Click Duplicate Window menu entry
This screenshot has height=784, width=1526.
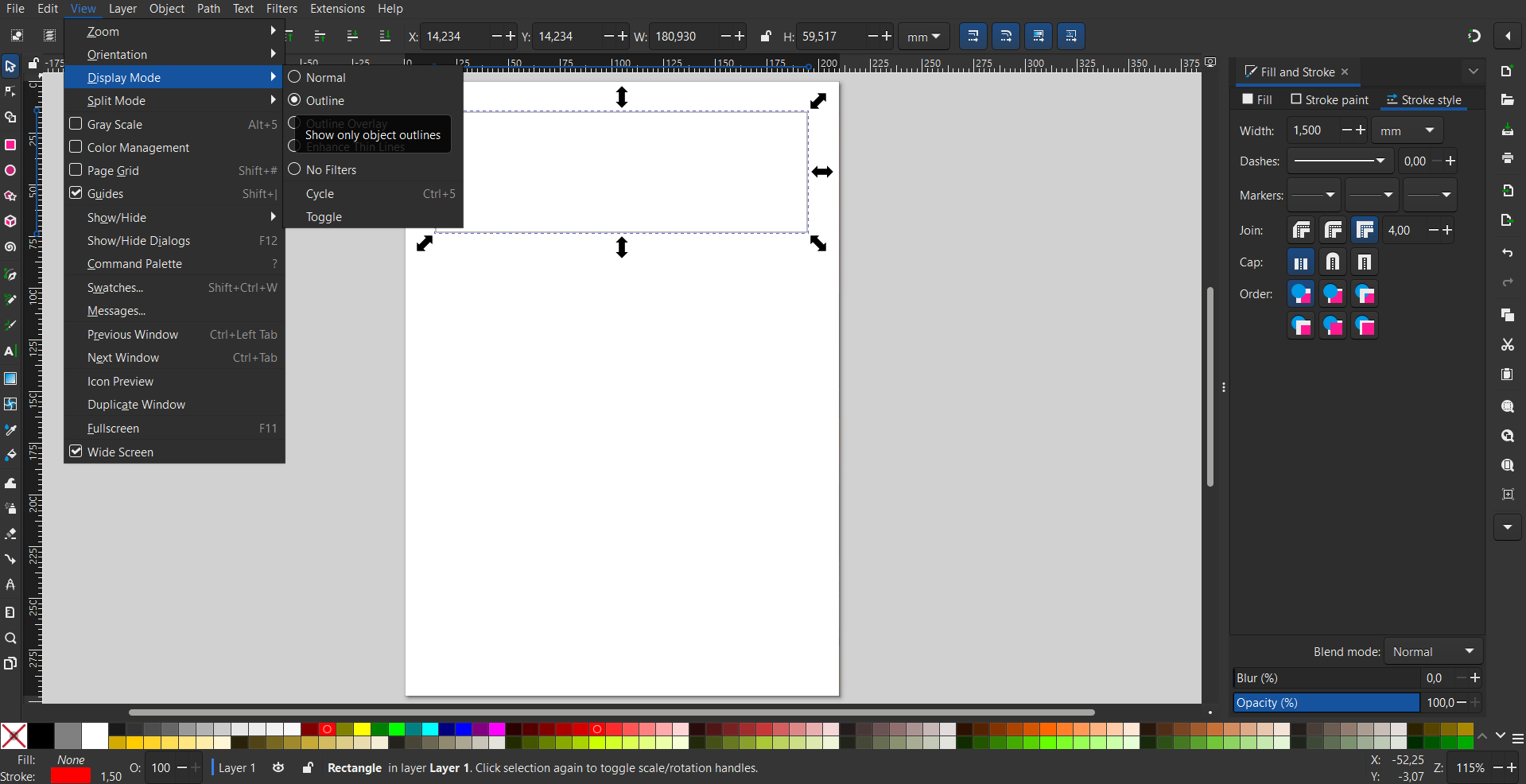(x=136, y=405)
